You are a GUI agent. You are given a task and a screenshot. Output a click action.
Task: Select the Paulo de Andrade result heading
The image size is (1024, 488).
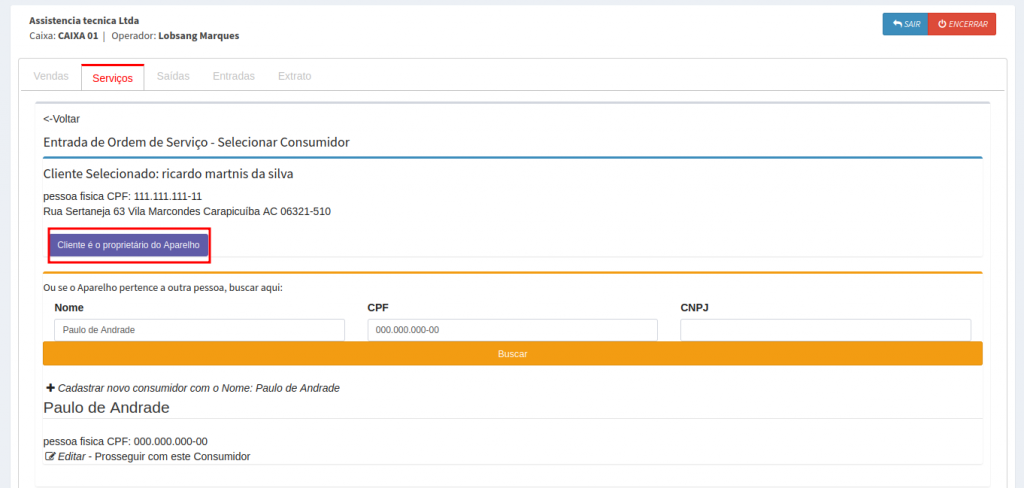(x=106, y=408)
